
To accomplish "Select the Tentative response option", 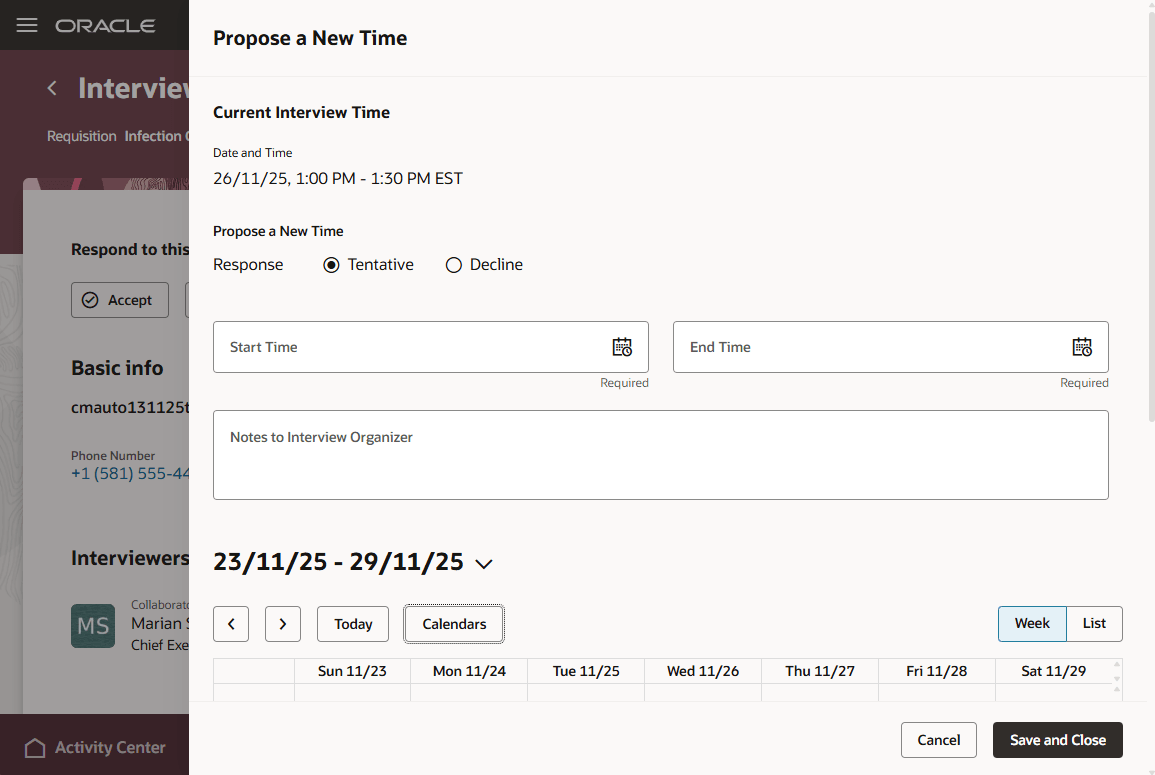I will 331,264.
